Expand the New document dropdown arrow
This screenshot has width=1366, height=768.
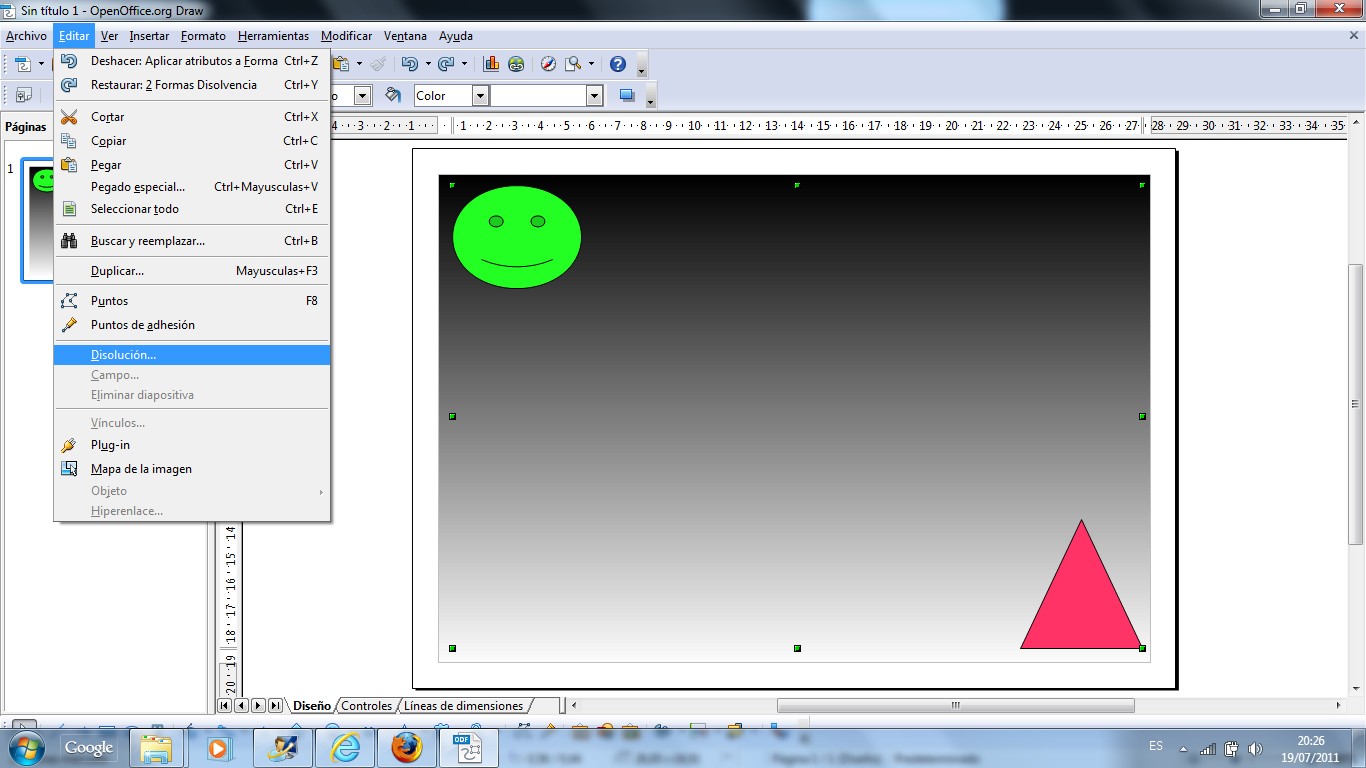pos(41,64)
